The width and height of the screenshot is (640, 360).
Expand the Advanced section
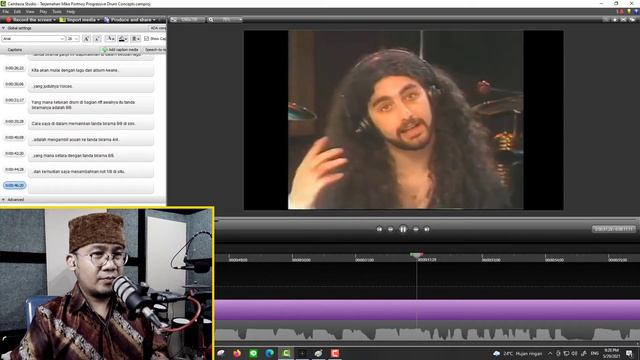click(x=4, y=200)
